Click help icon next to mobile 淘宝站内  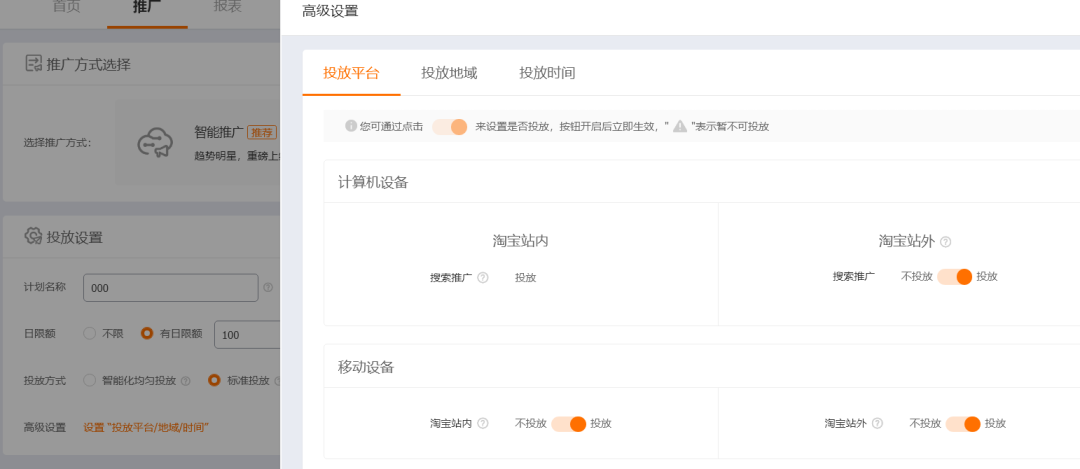(x=483, y=424)
